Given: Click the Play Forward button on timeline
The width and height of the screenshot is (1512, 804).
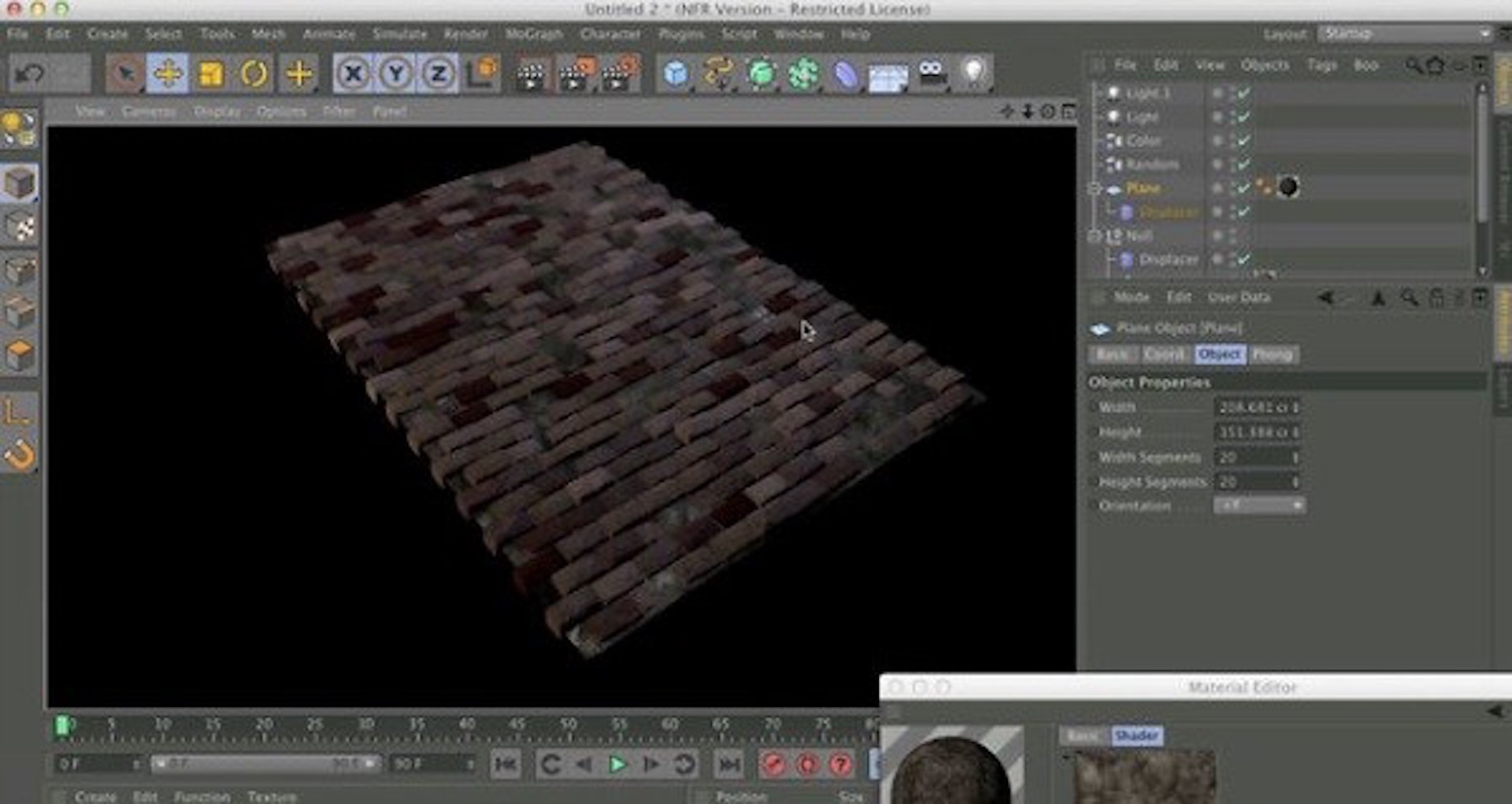Looking at the screenshot, I should coord(617,764).
